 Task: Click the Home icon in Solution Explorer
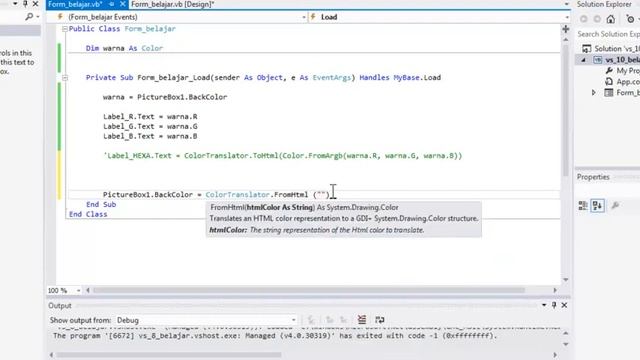tap(611, 19)
